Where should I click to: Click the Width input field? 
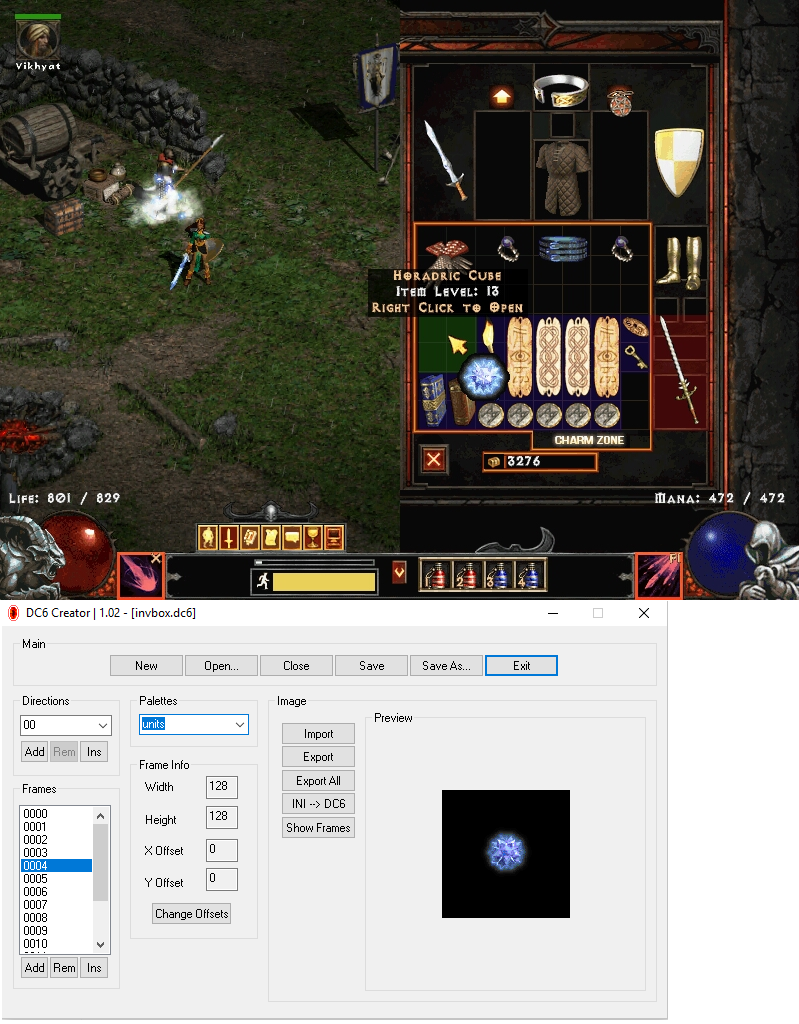[x=221, y=787]
